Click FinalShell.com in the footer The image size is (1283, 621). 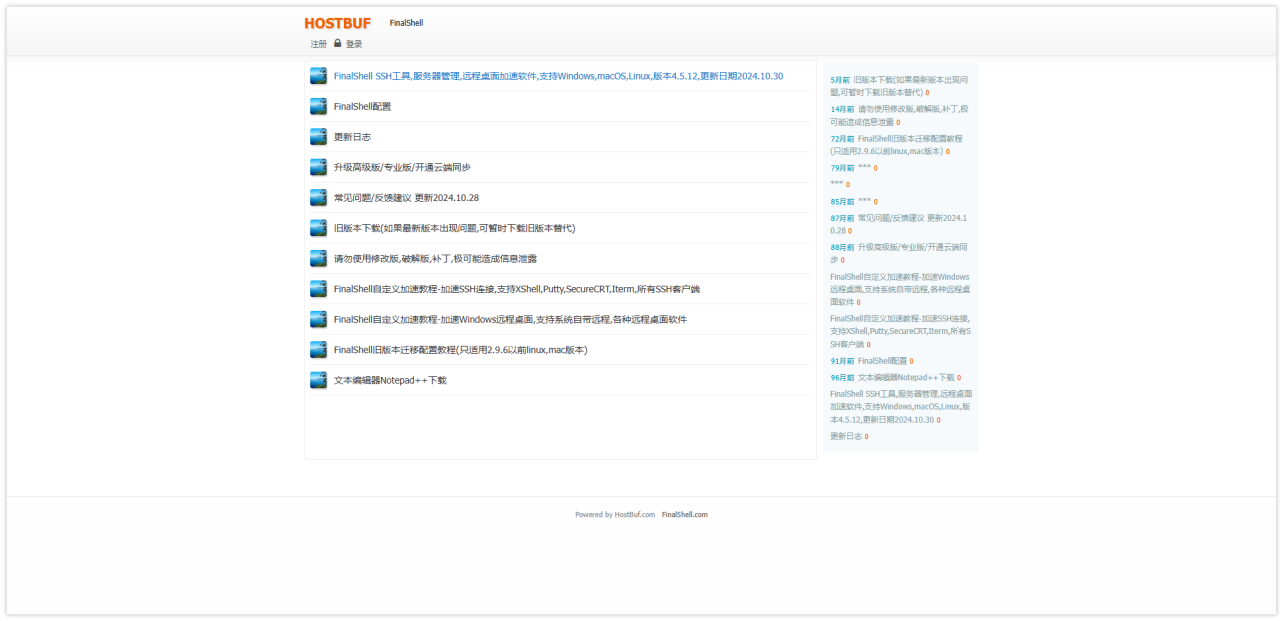click(685, 514)
